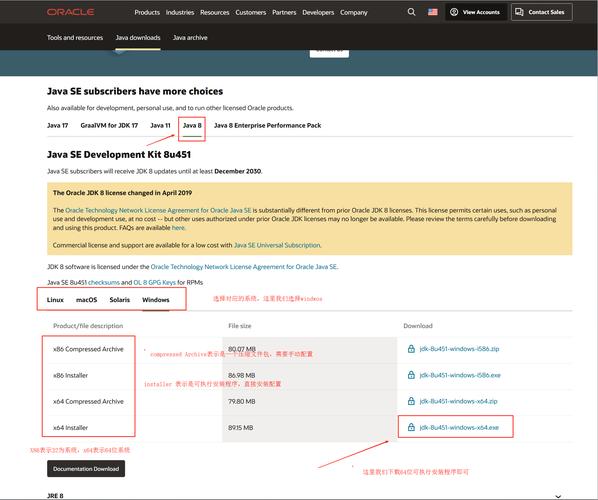Open Java SE Universal Subscription link
598x500 pixels.
click(x=277, y=245)
